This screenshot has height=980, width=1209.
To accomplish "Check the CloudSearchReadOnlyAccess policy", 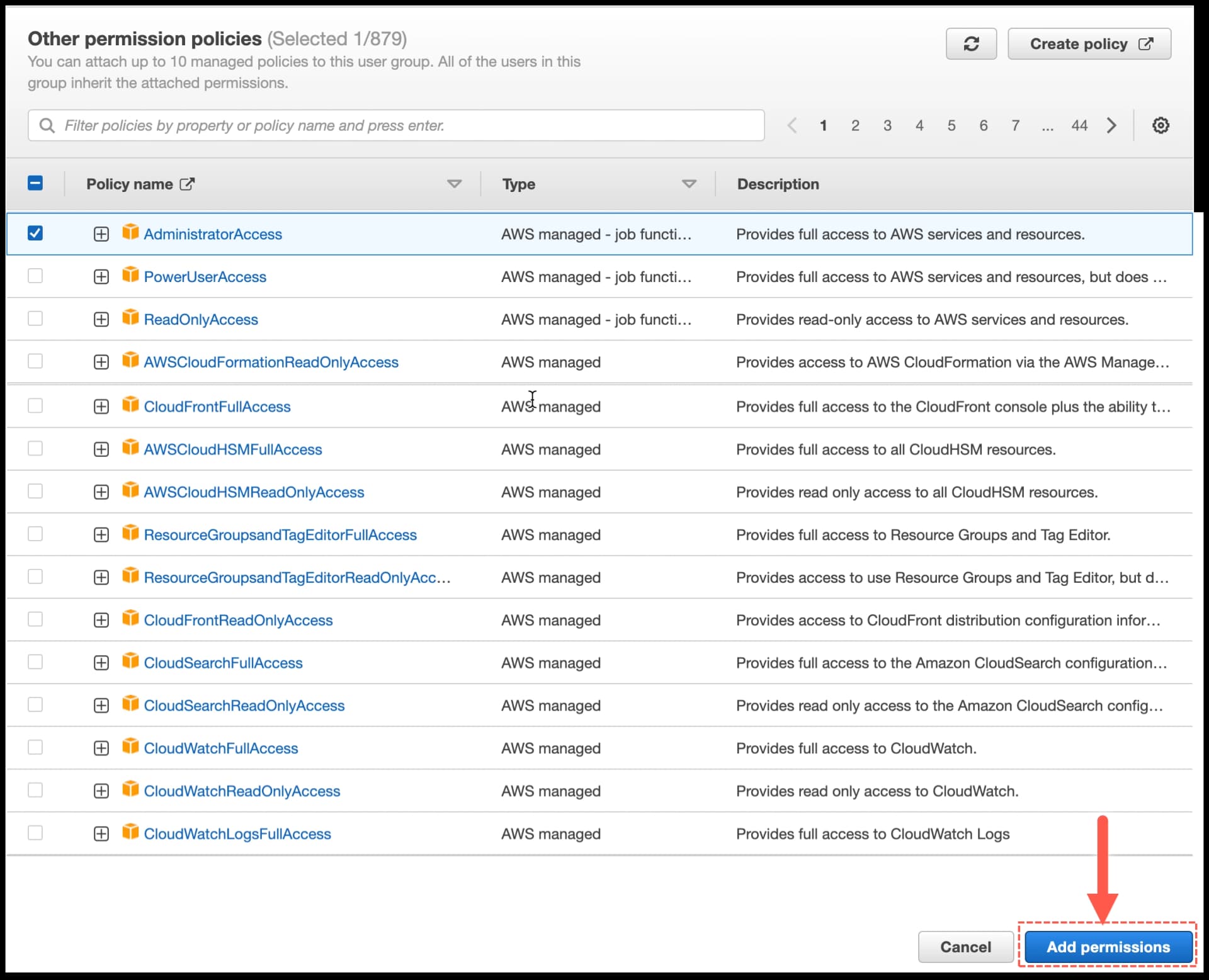I will [35, 705].
